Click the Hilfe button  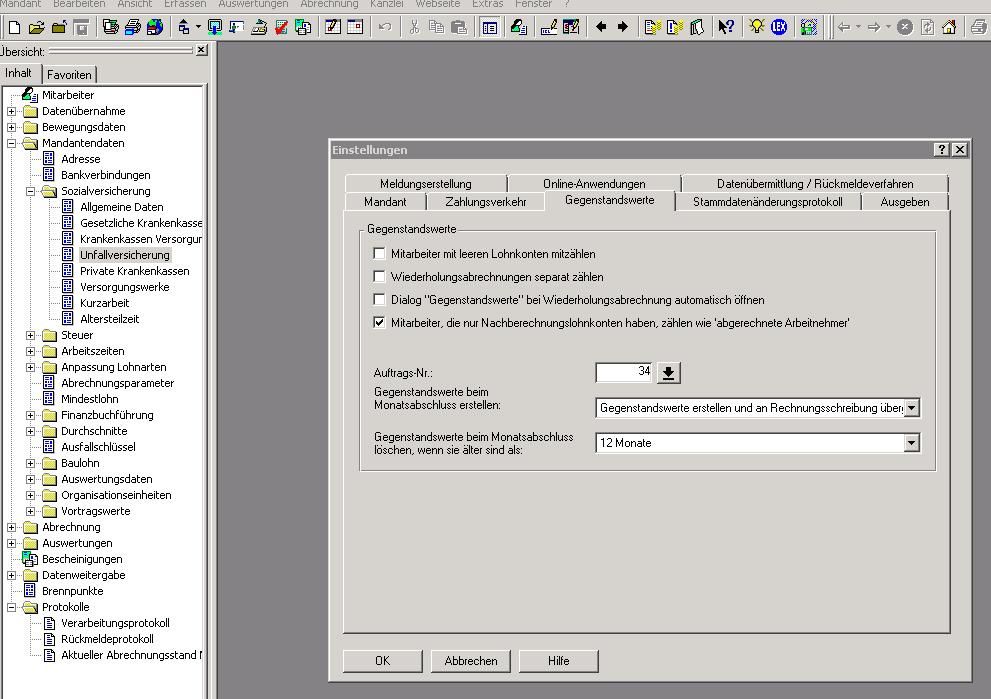558,661
